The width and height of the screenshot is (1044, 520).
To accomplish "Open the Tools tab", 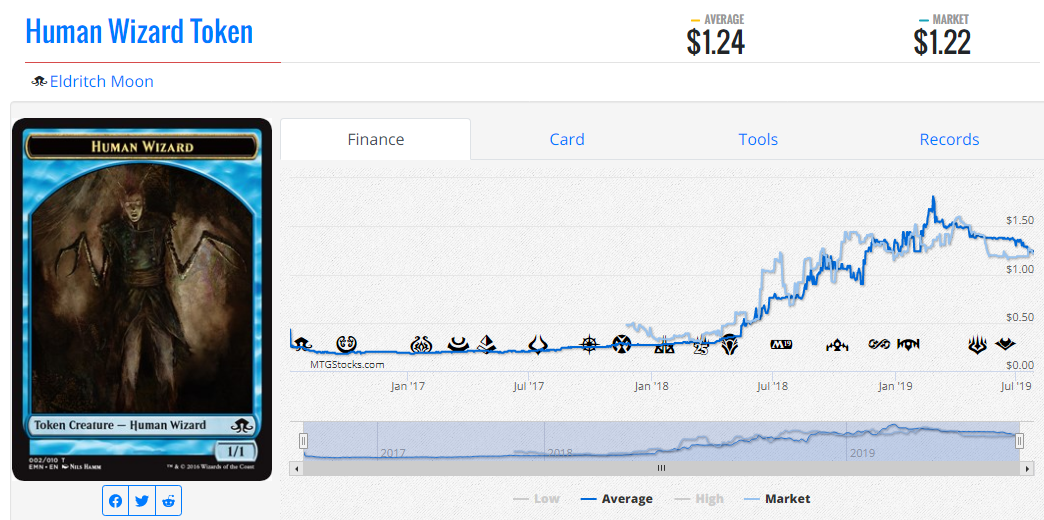I will pos(758,139).
